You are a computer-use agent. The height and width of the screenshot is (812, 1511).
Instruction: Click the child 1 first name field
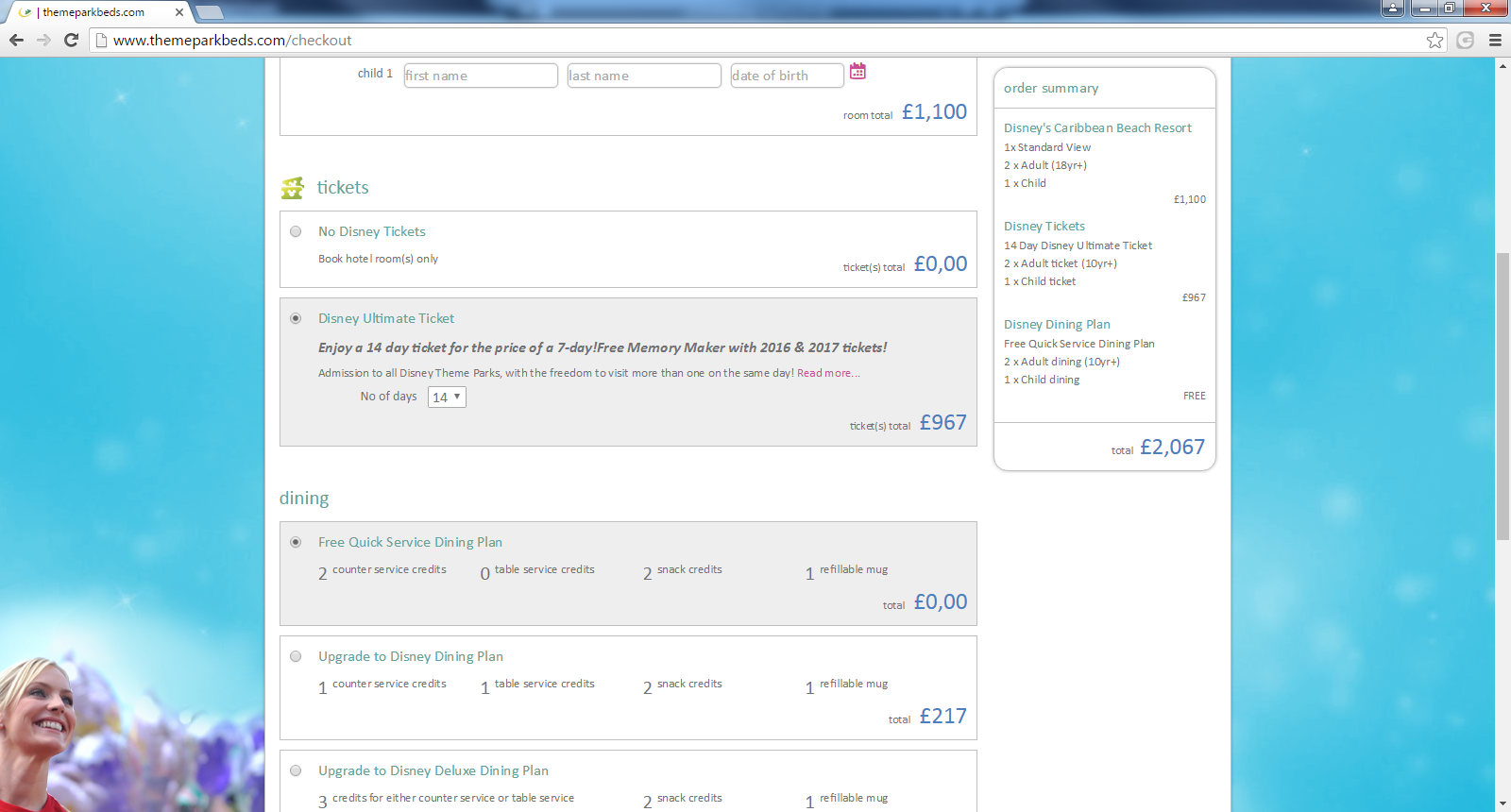[481, 76]
